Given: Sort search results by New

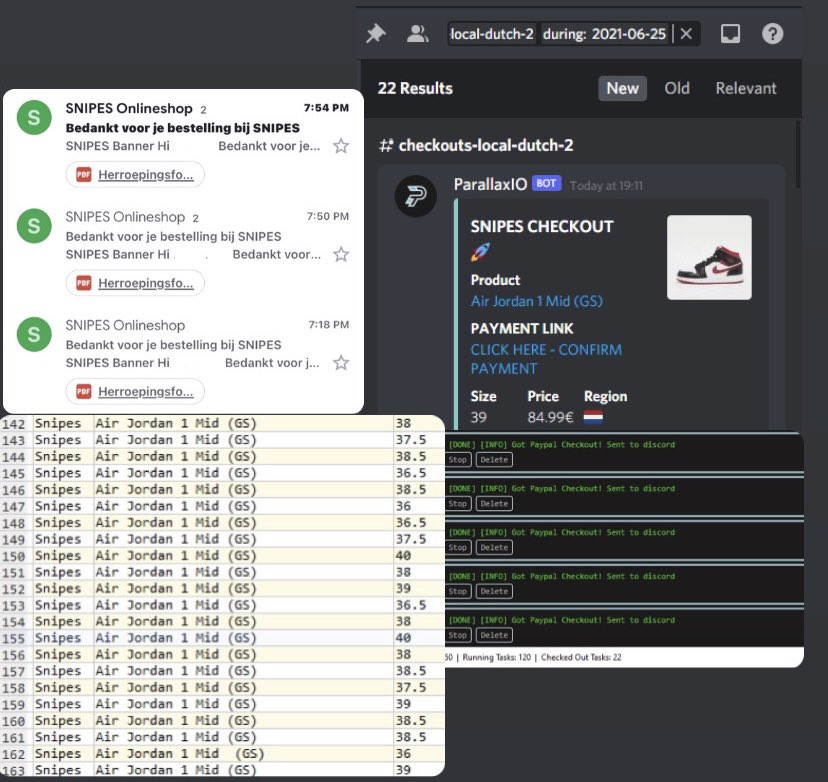Looking at the screenshot, I should 623,88.
